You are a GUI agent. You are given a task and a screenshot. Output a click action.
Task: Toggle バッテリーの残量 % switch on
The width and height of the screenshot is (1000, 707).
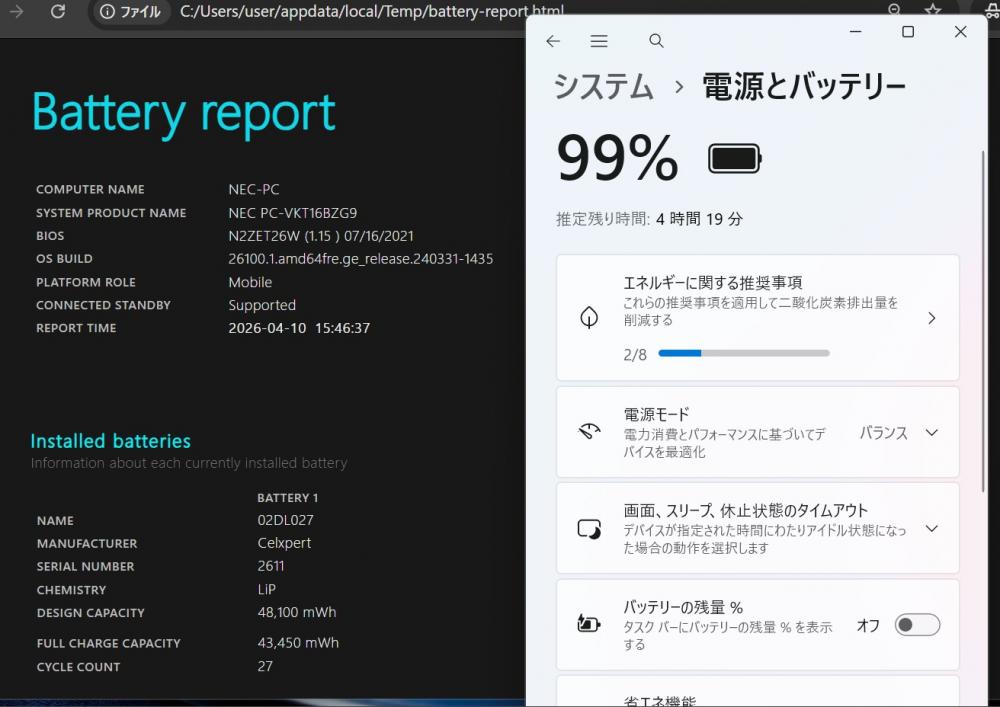[917, 625]
